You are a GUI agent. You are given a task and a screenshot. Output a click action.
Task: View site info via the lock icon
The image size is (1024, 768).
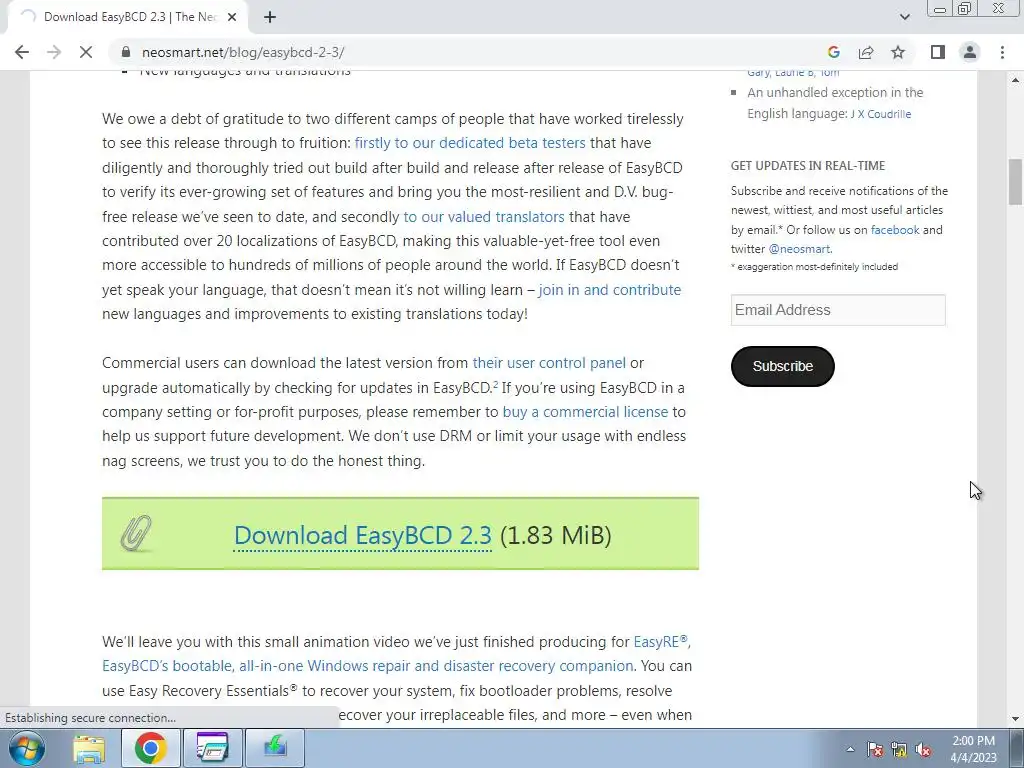pos(126,52)
